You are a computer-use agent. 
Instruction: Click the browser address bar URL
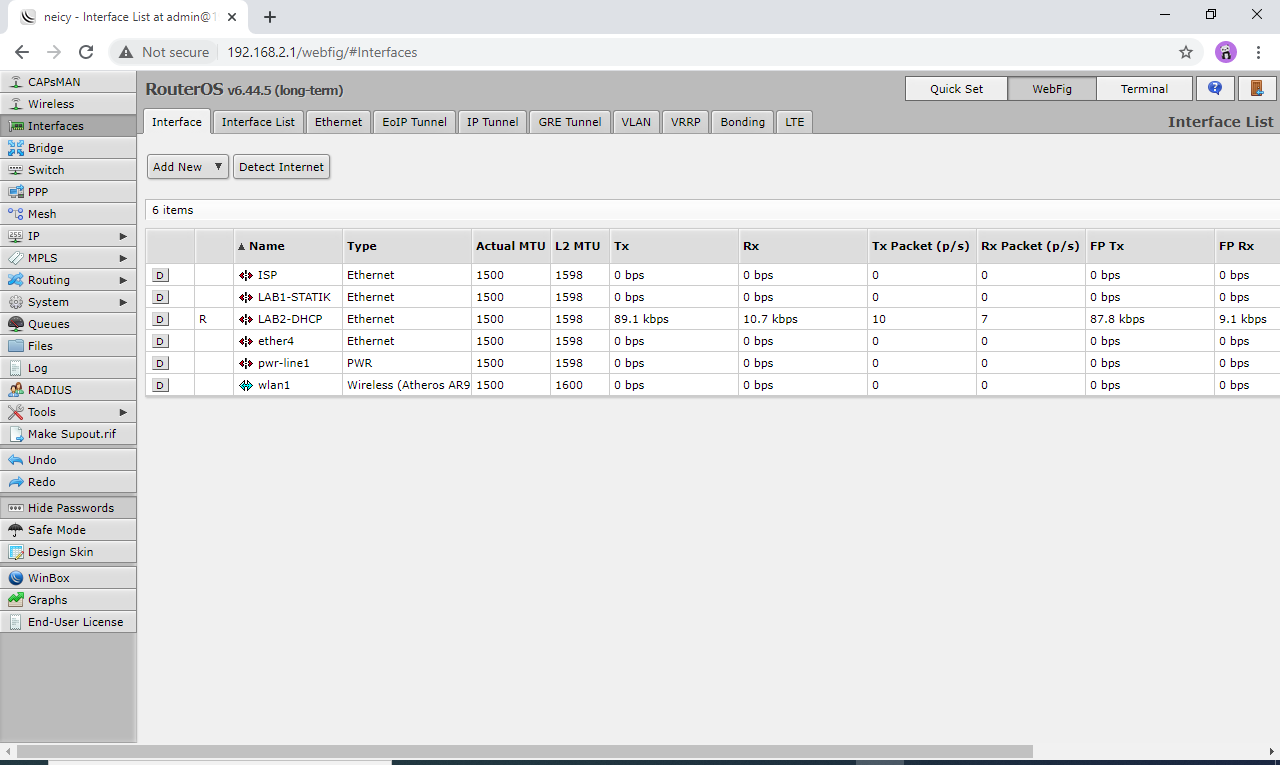point(322,52)
